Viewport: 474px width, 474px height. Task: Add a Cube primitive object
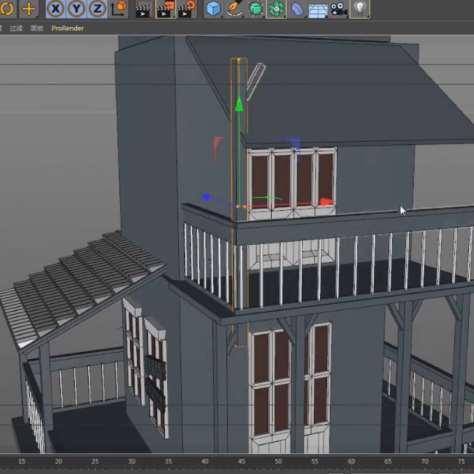click(x=213, y=9)
